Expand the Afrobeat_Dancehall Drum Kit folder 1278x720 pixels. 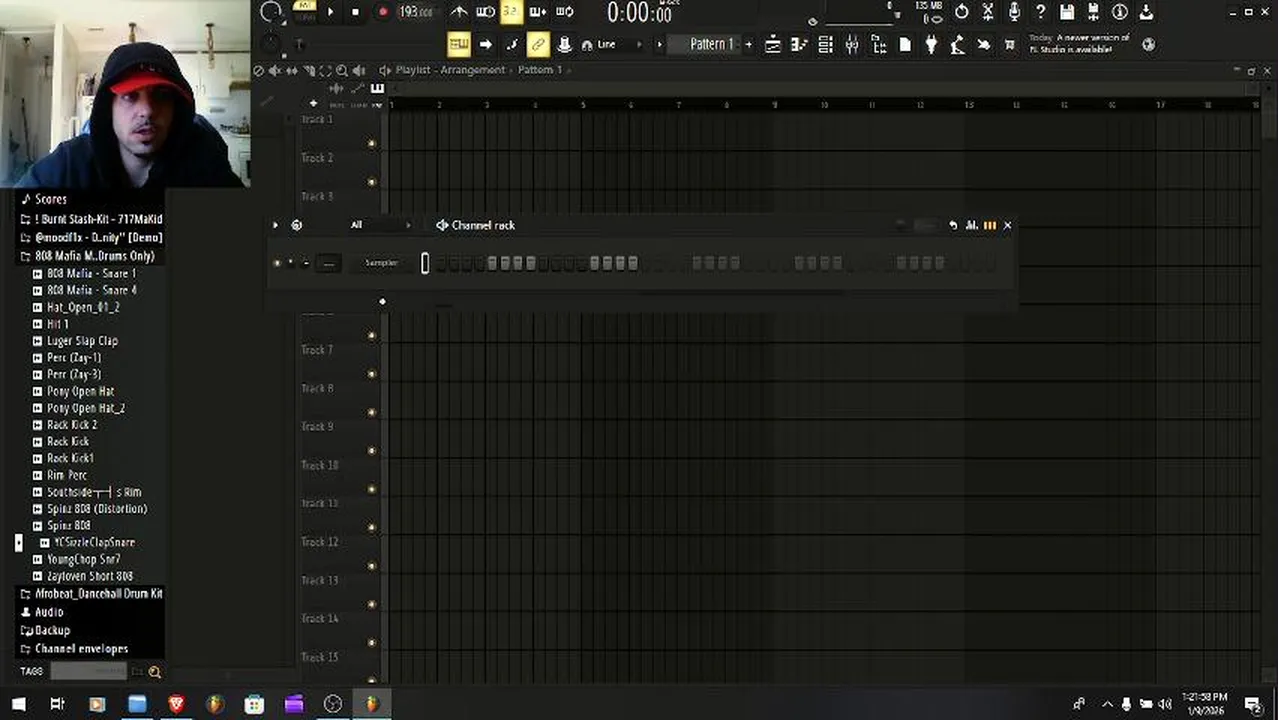point(92,593)
